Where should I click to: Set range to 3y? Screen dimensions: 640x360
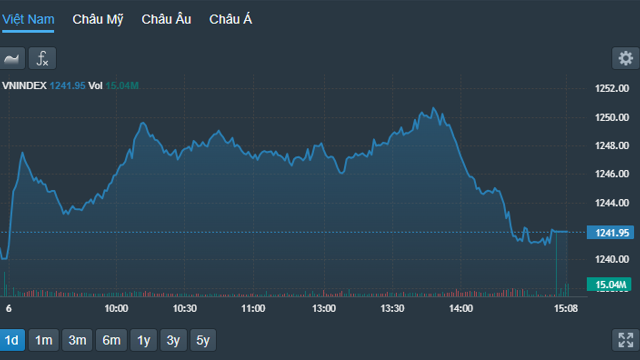click(x=173, y=340)
